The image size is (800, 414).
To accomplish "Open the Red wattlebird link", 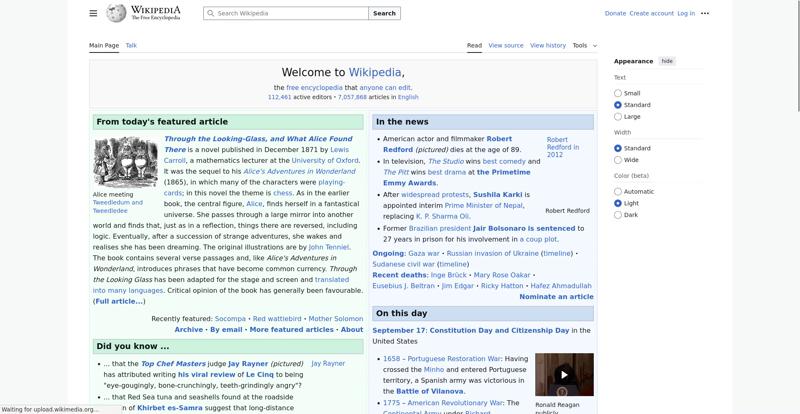I will point(277,319).
